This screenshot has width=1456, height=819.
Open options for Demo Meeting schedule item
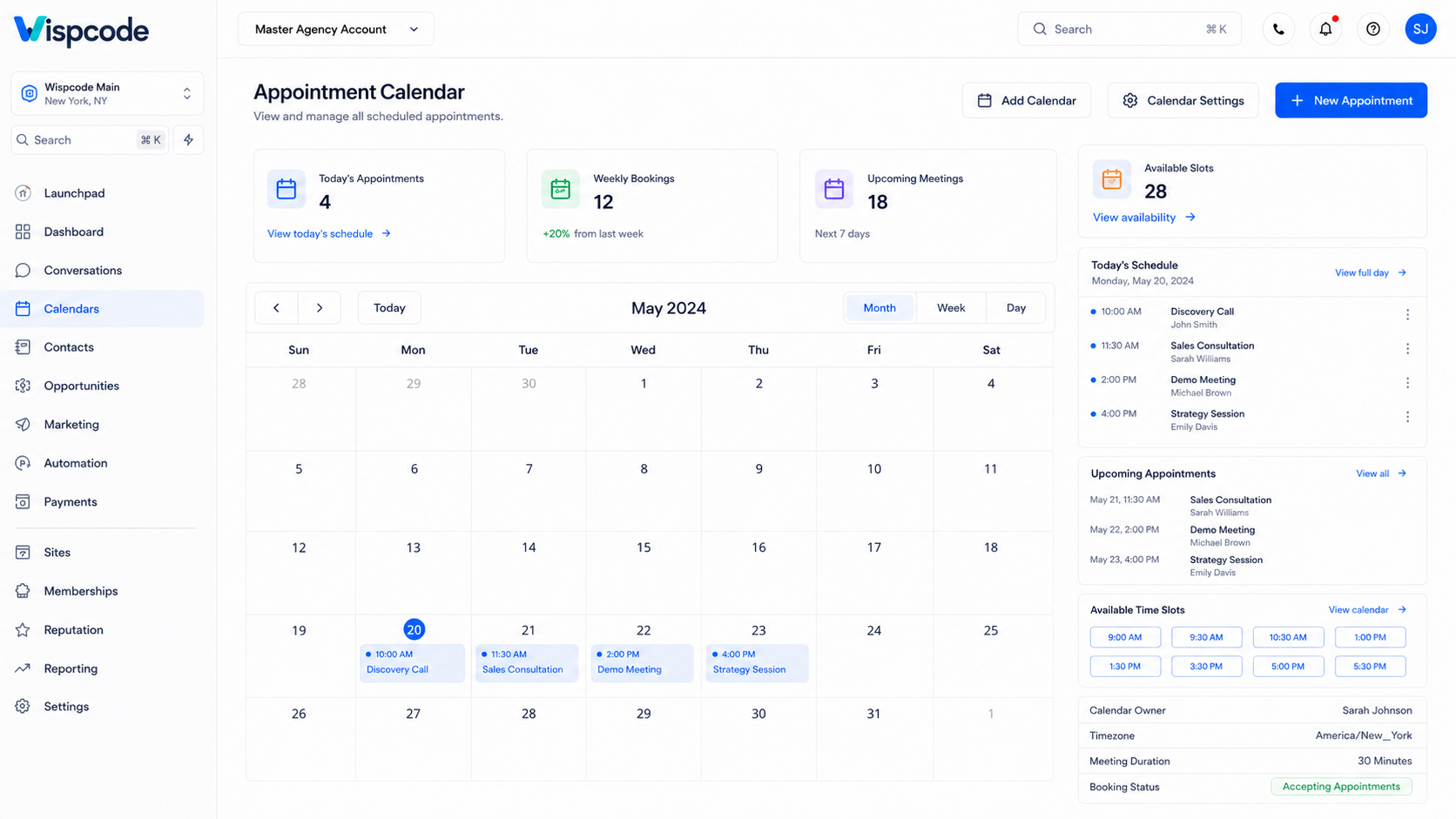[1407, 383]
